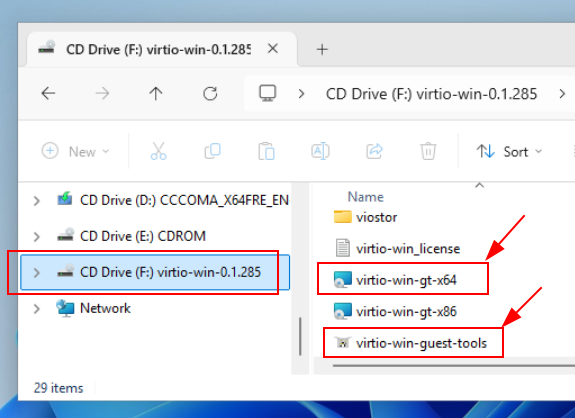Expand the Network tree node
575x418 pixels.
(x=36, y=309)
